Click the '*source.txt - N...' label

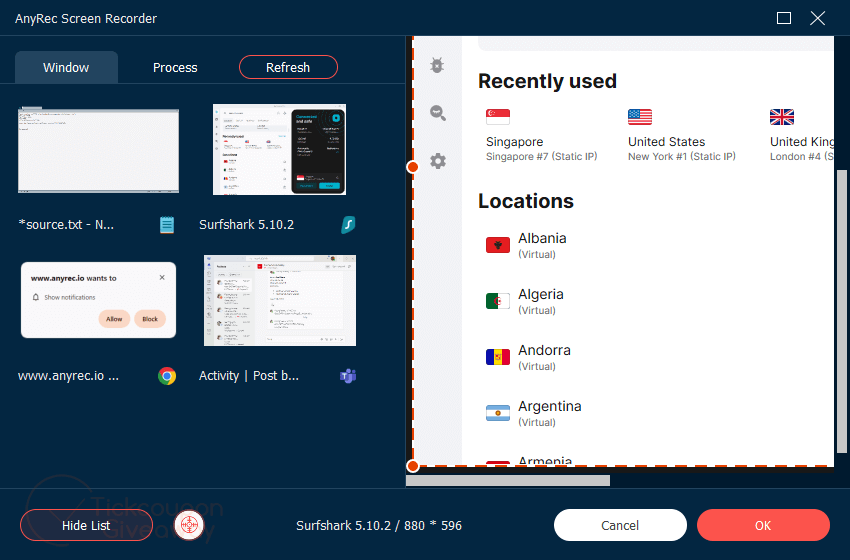point(66,224)
